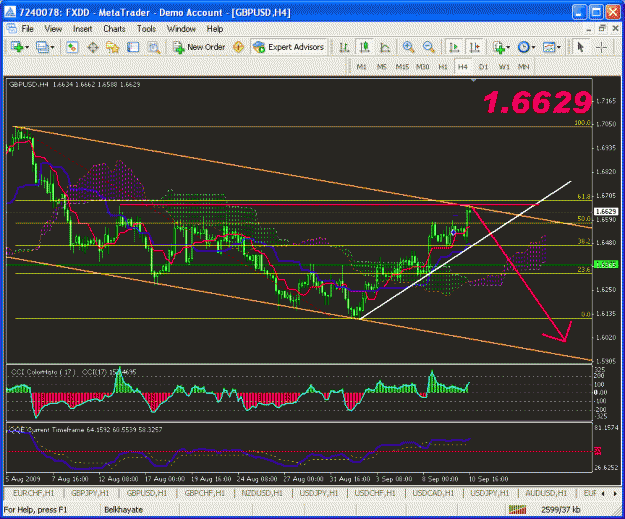Click the Zoom In magnifier
Image resolution: width=625 pixels, height=519 pixels.
tap(408, 47)
